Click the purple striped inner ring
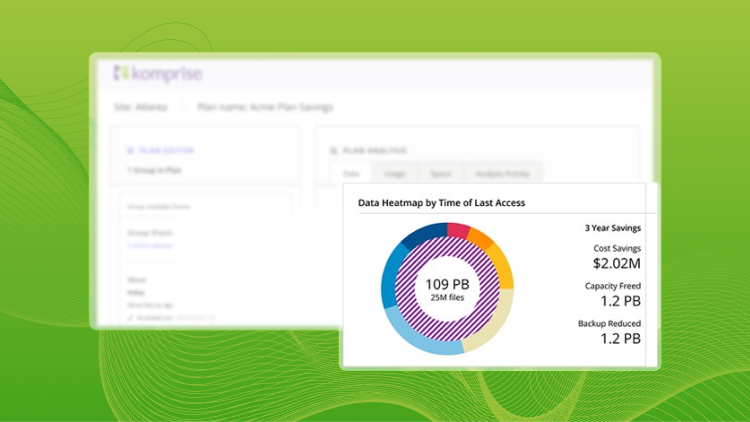This screenshot has height=422, width=750. [x=447, y=256]
